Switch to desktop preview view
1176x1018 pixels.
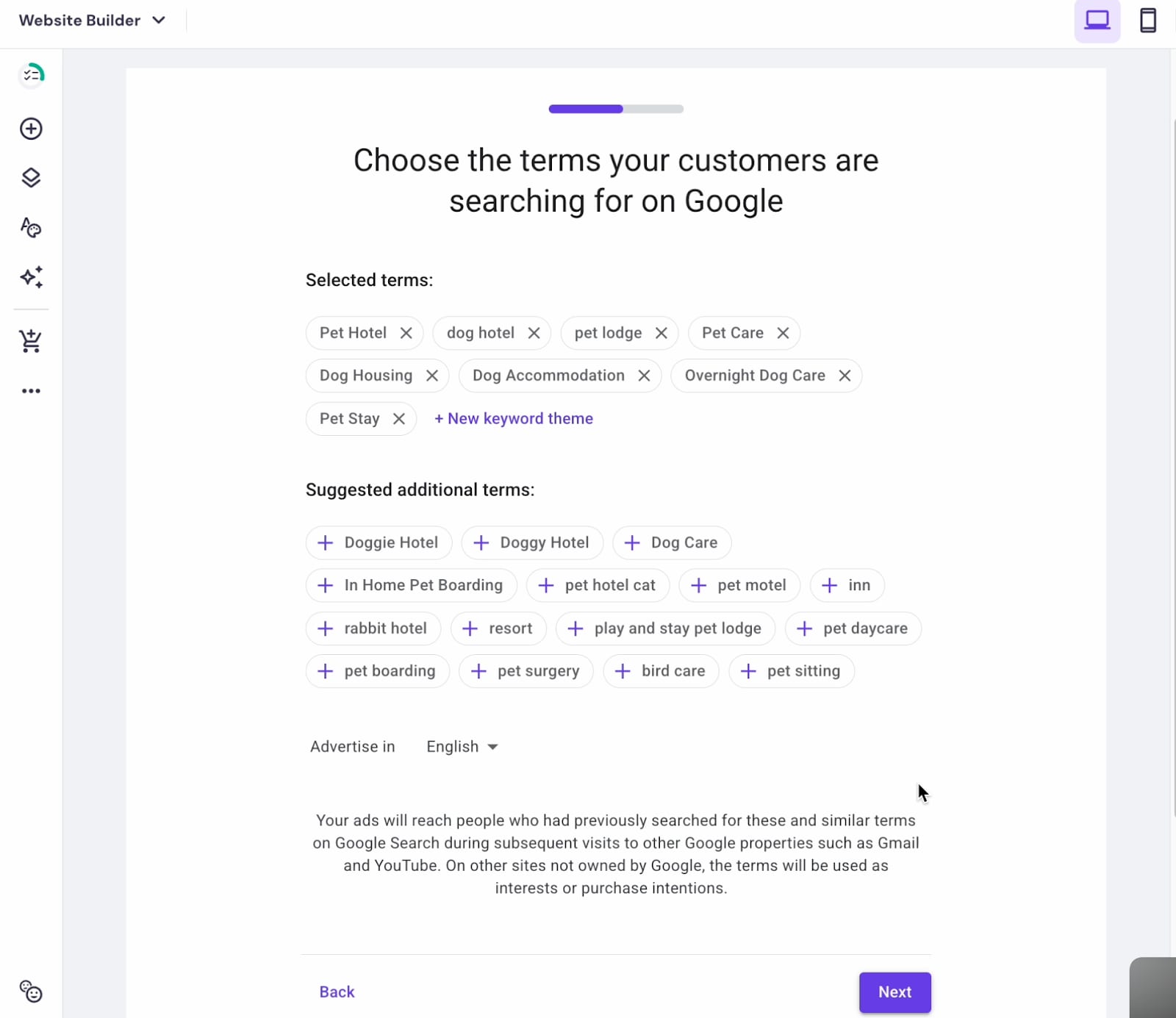(x=1097, y=21)
